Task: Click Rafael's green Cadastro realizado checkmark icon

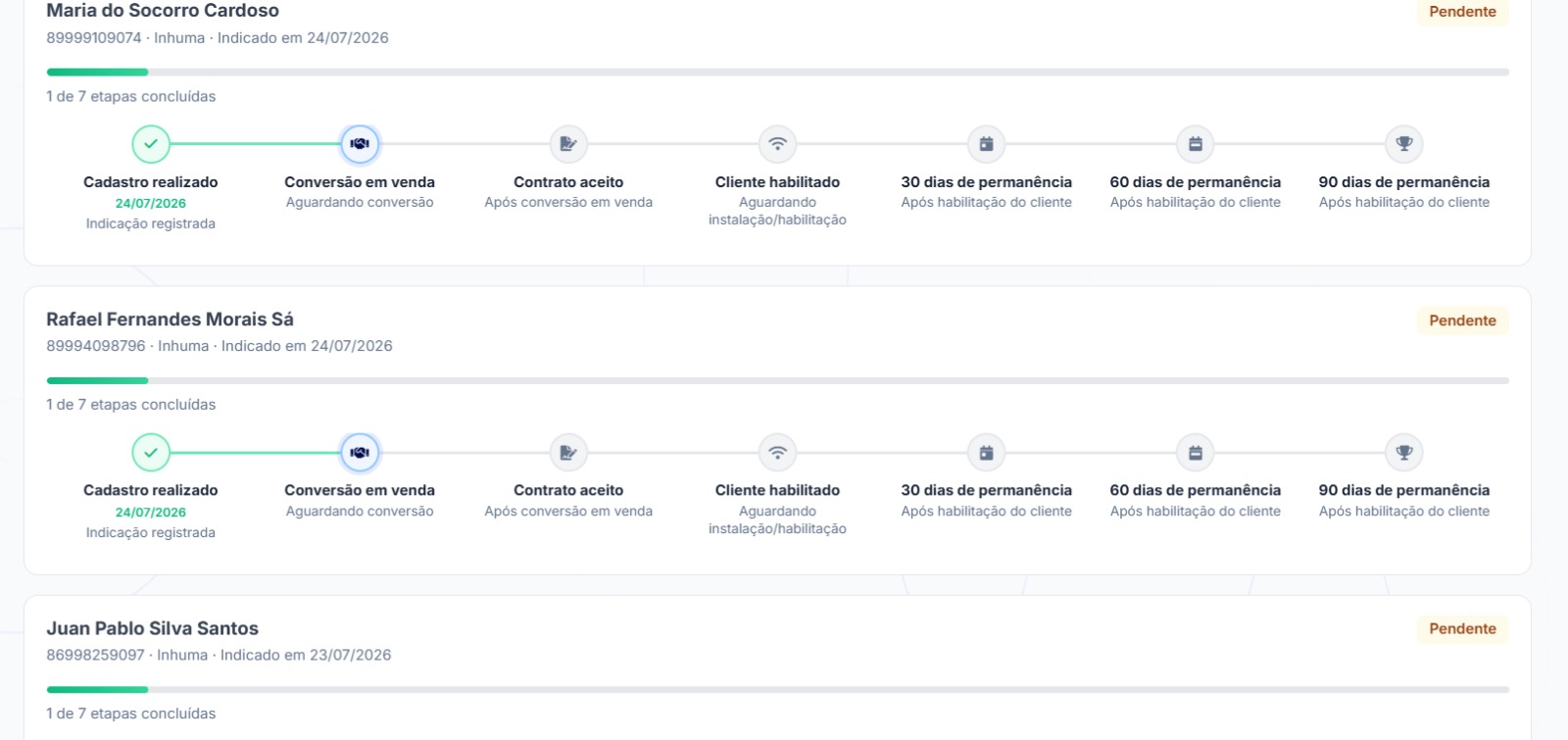Action: (151, 453)
